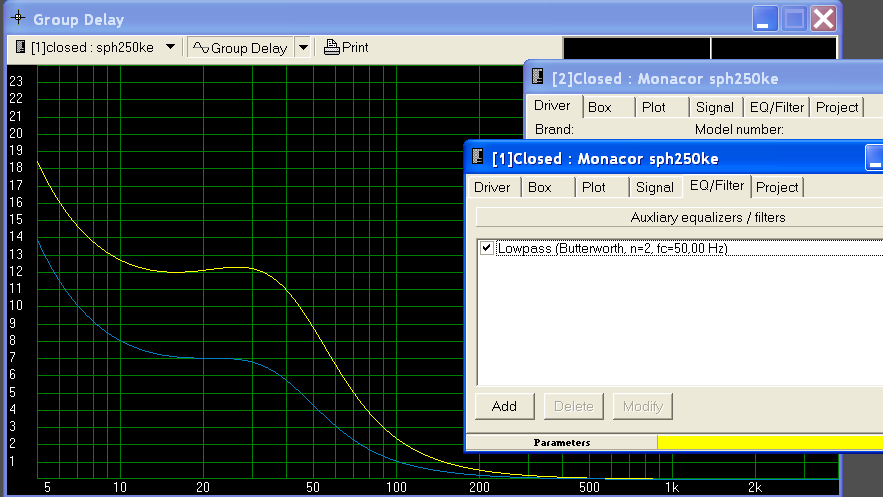Select the Lowpass (Butterworth, n=2, fc=50,00 Hz) entry

coord(613,248)
